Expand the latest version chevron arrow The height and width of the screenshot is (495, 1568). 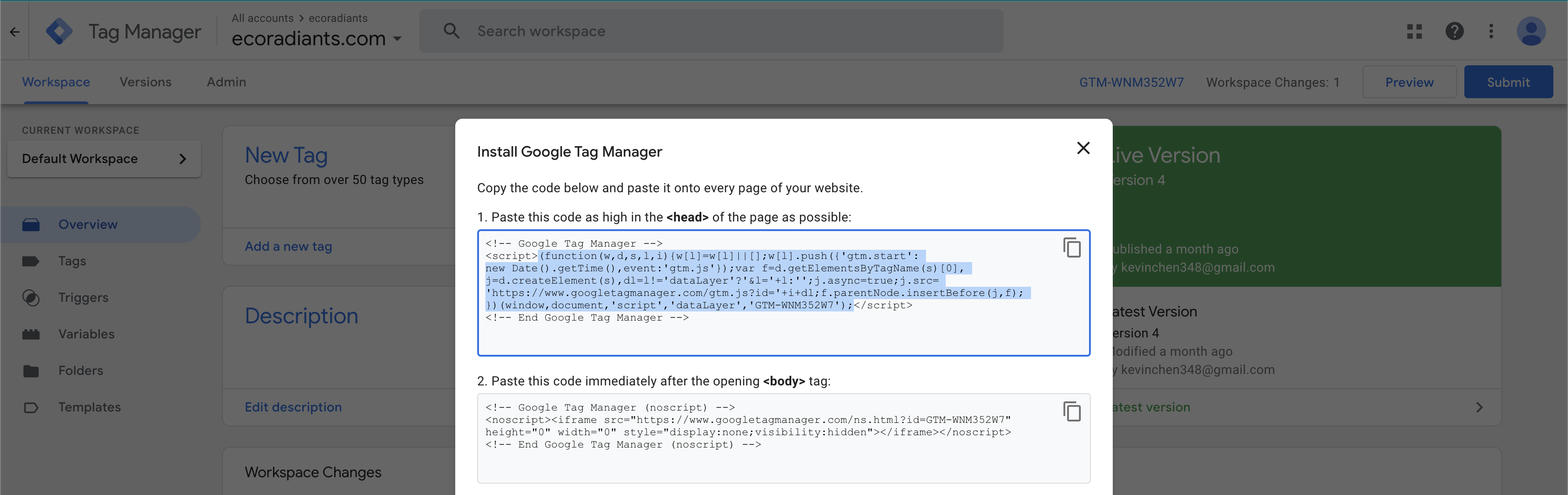(1479, 407)
